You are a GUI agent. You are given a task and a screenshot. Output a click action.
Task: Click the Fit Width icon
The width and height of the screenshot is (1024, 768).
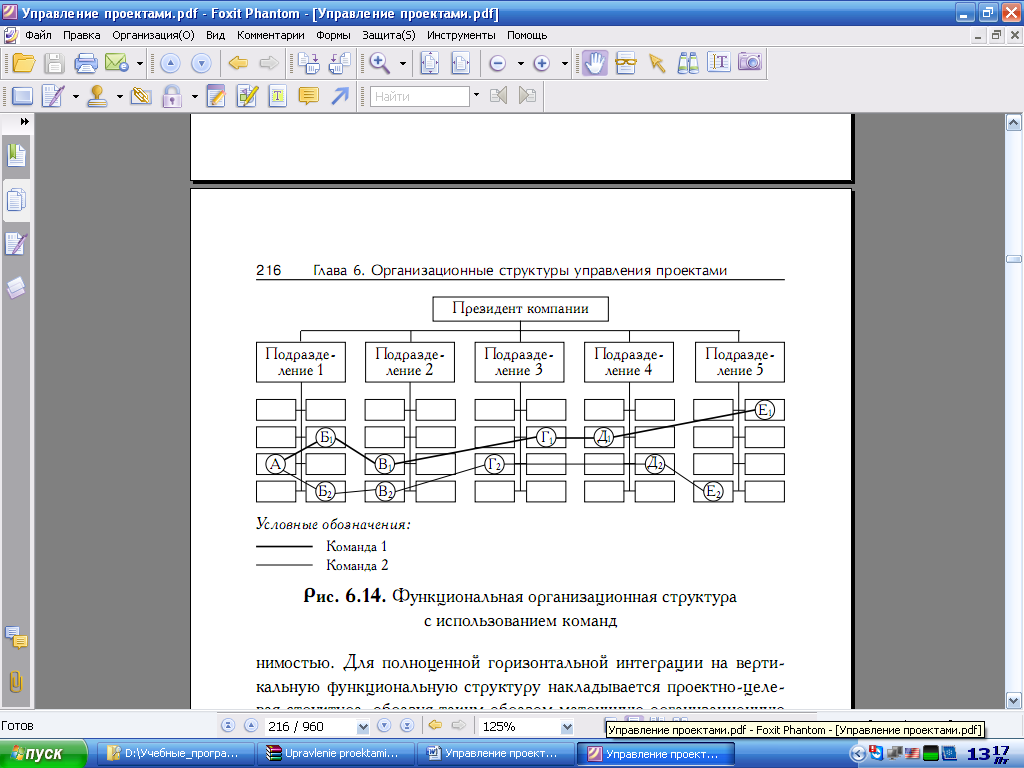(x=461, y=63)
